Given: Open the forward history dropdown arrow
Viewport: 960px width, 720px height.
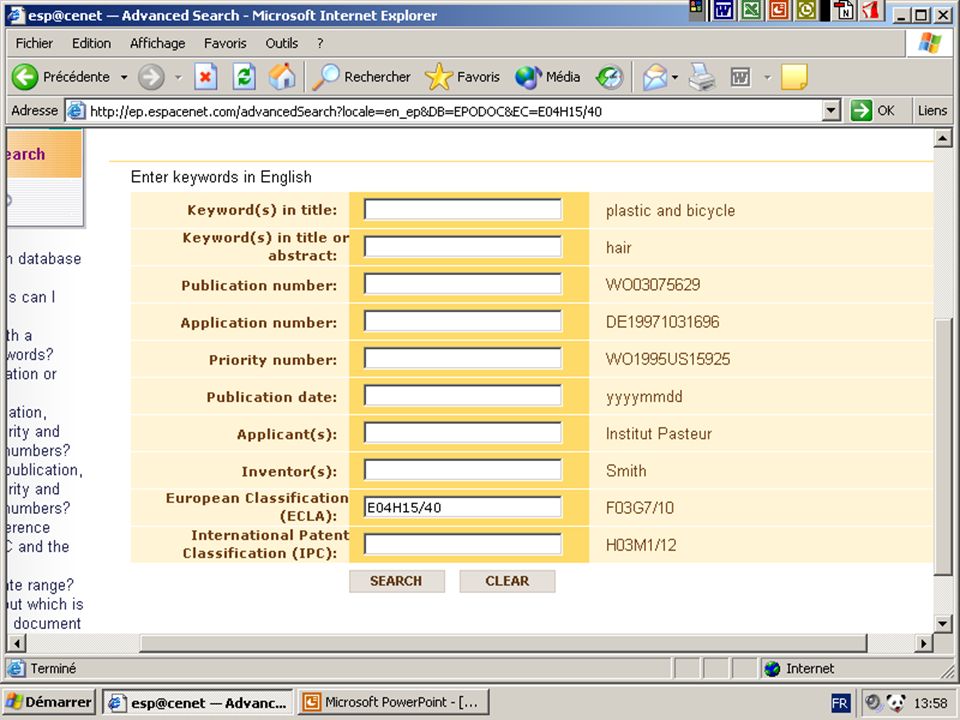Looking at the screenshot, I should click(x=178, y=77).
